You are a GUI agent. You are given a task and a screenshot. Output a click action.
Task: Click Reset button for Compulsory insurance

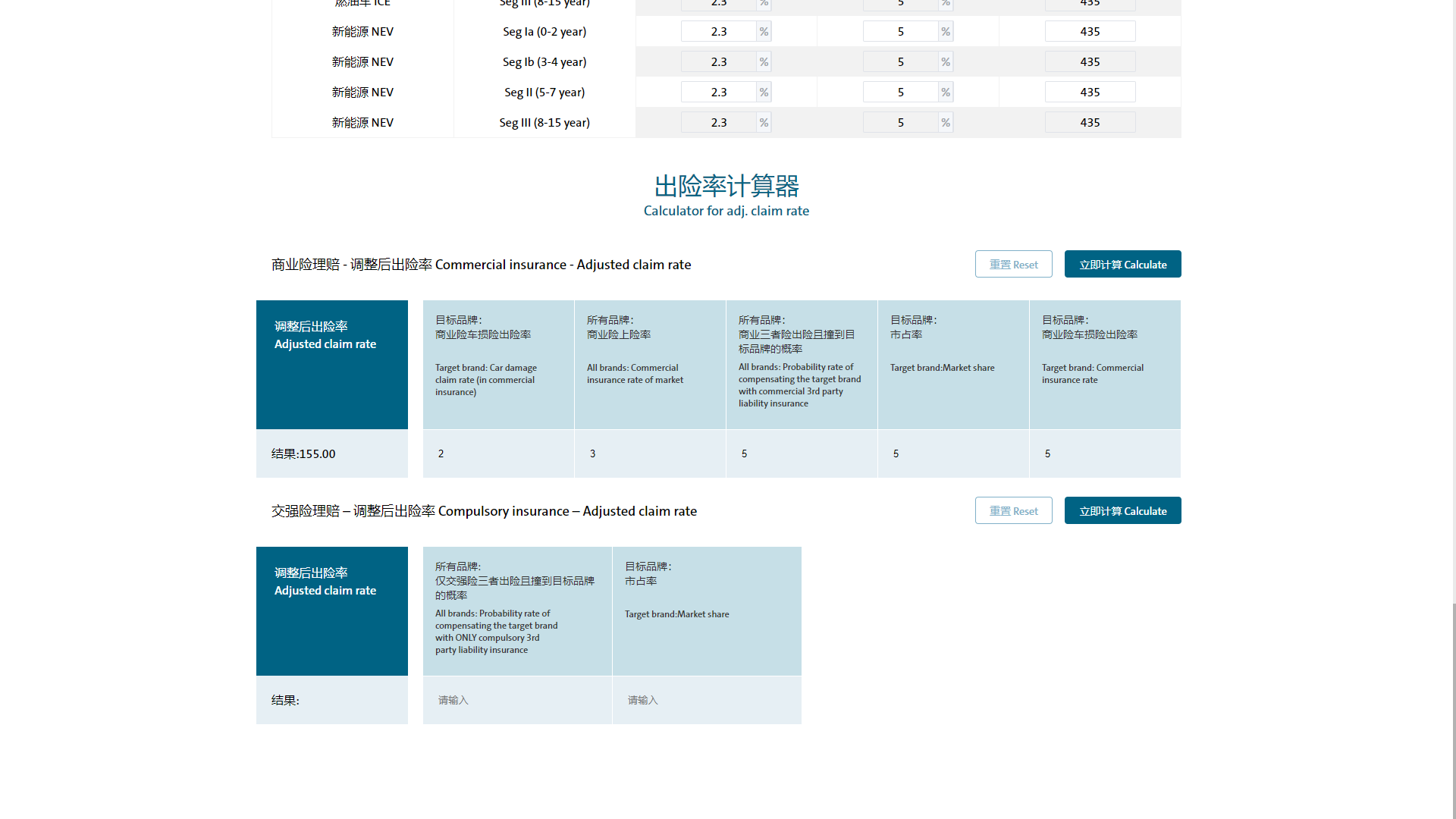tap(1013, 510)
